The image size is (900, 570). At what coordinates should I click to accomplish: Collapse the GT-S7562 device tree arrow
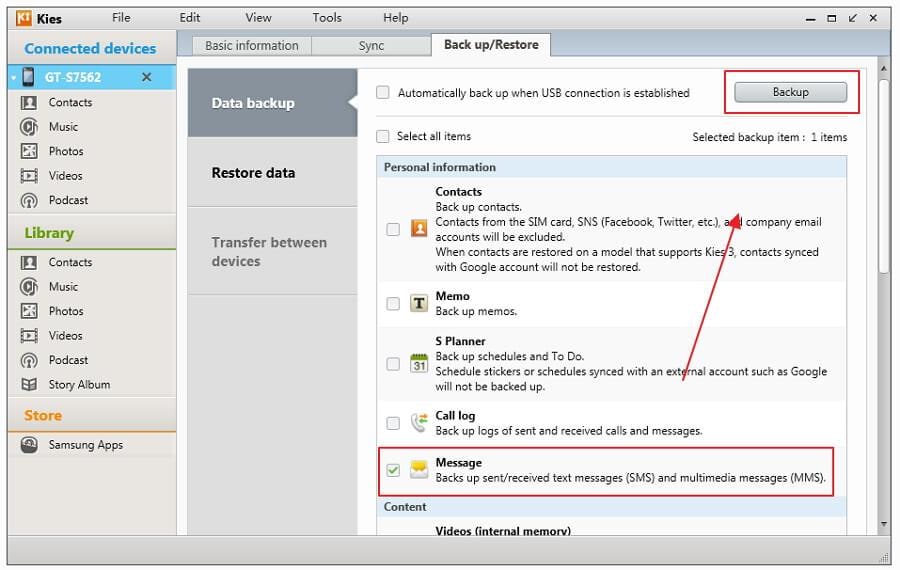click(14, 77)
